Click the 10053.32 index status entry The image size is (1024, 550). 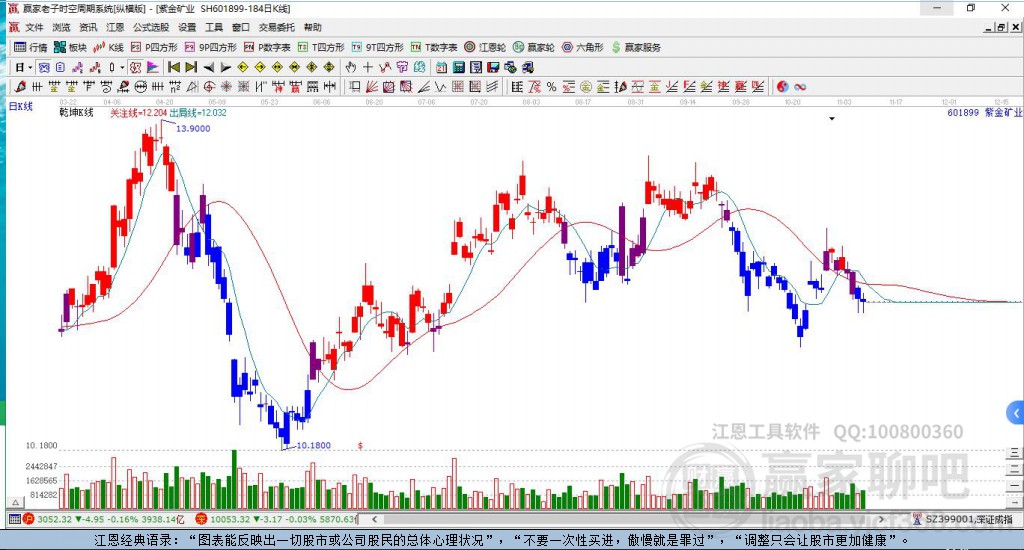click(277, 519)
